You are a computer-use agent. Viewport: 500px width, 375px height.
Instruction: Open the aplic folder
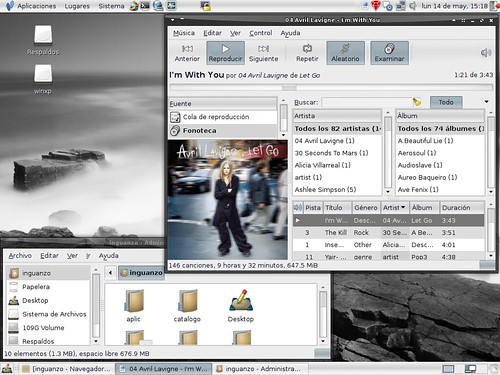(134, 306)
